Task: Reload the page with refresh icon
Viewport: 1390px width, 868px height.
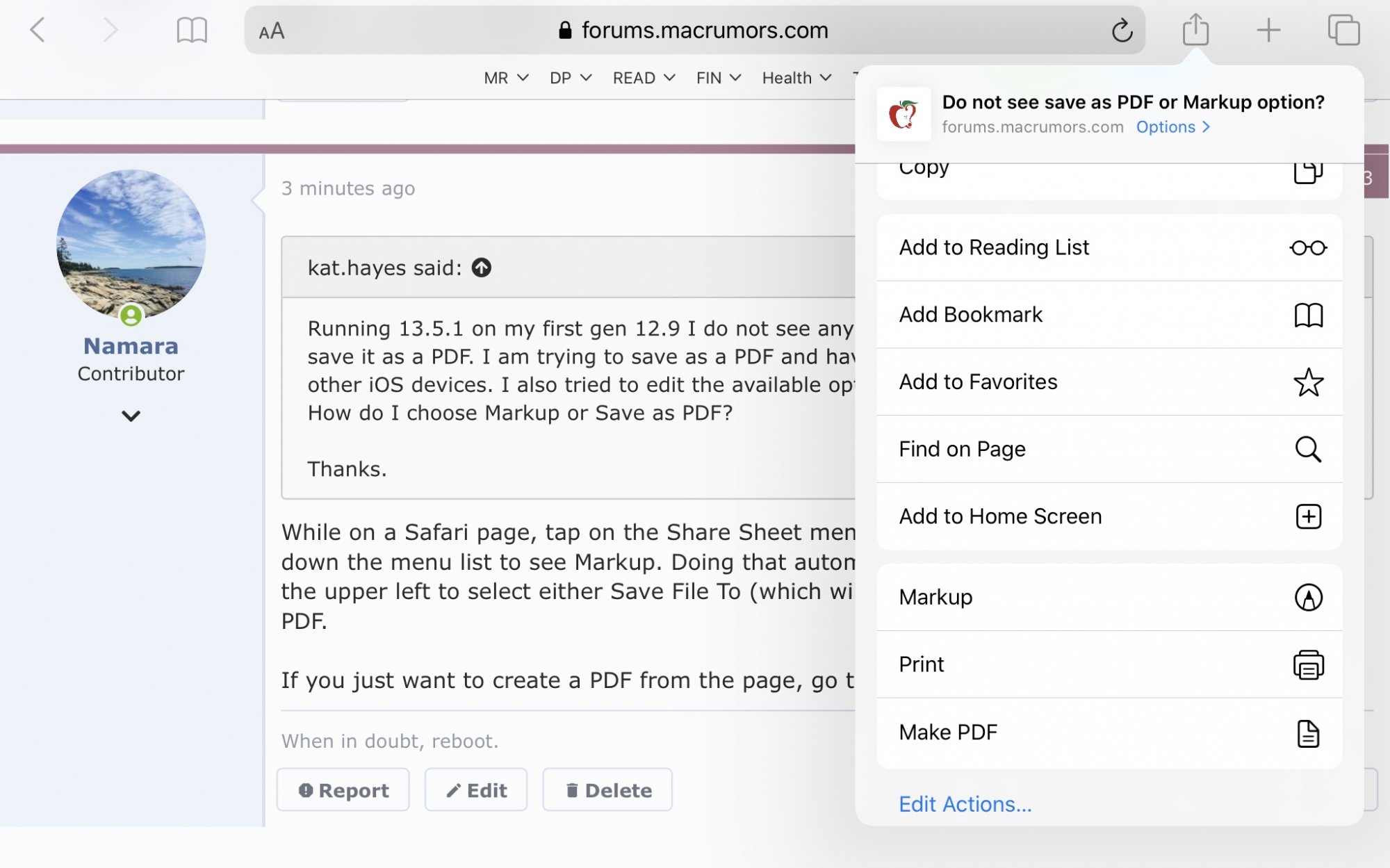Action: pos(1122,31)
